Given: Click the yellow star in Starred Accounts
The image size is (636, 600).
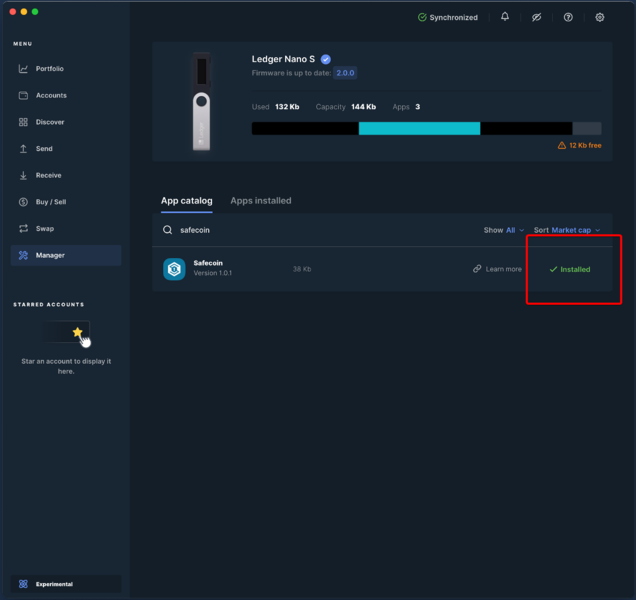Looking at the screenshot, I should 77,332.
